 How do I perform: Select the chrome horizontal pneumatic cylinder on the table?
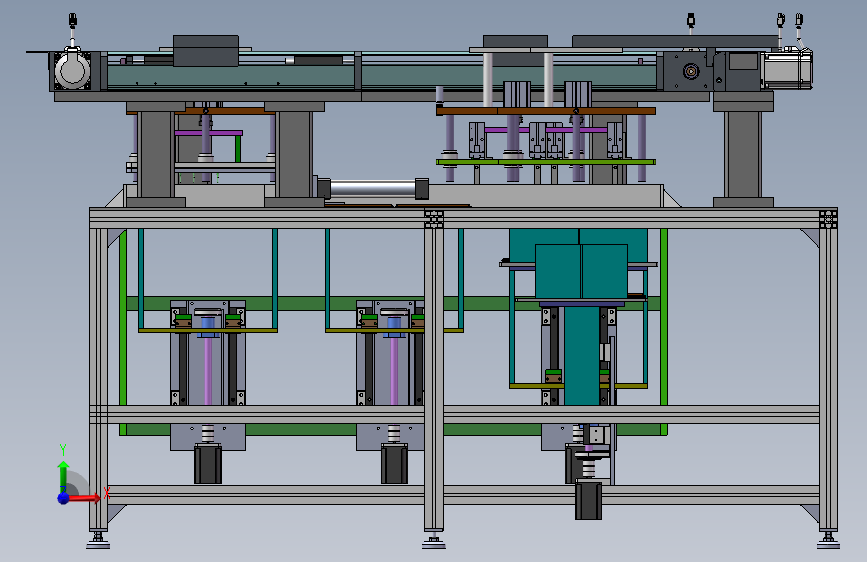[x=374, y=188]
